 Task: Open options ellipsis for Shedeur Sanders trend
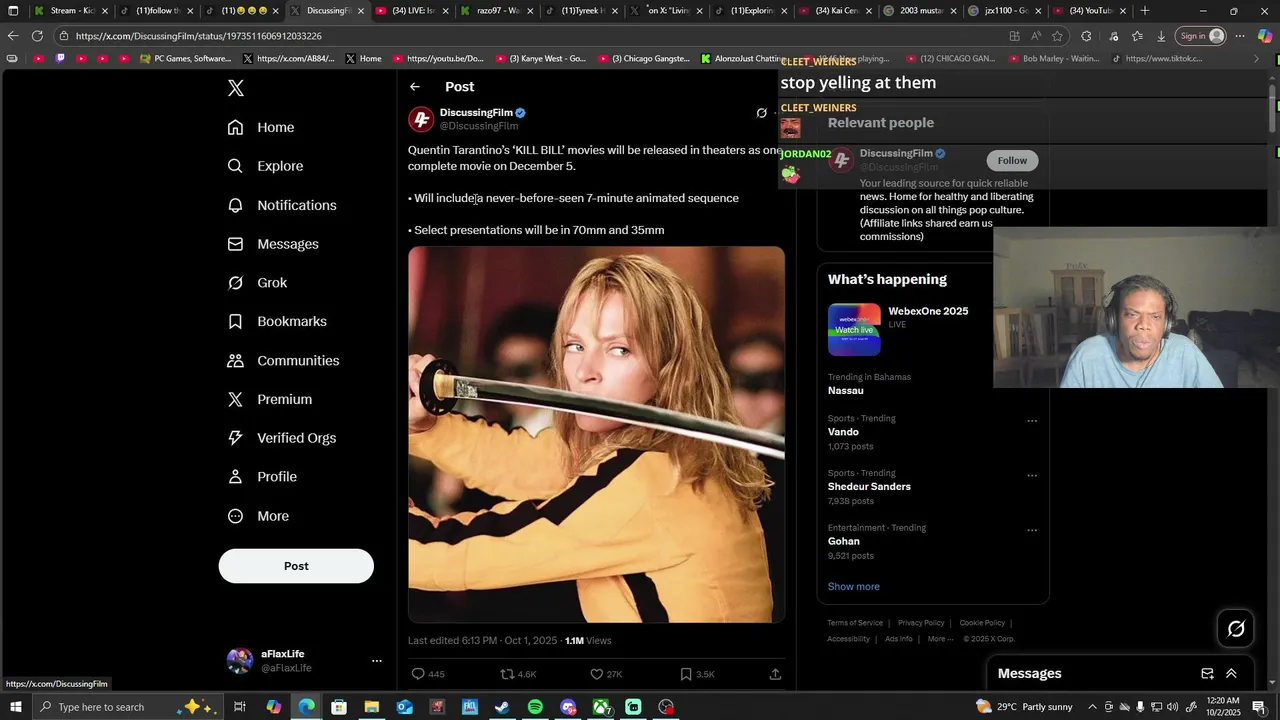[1032, 476]
